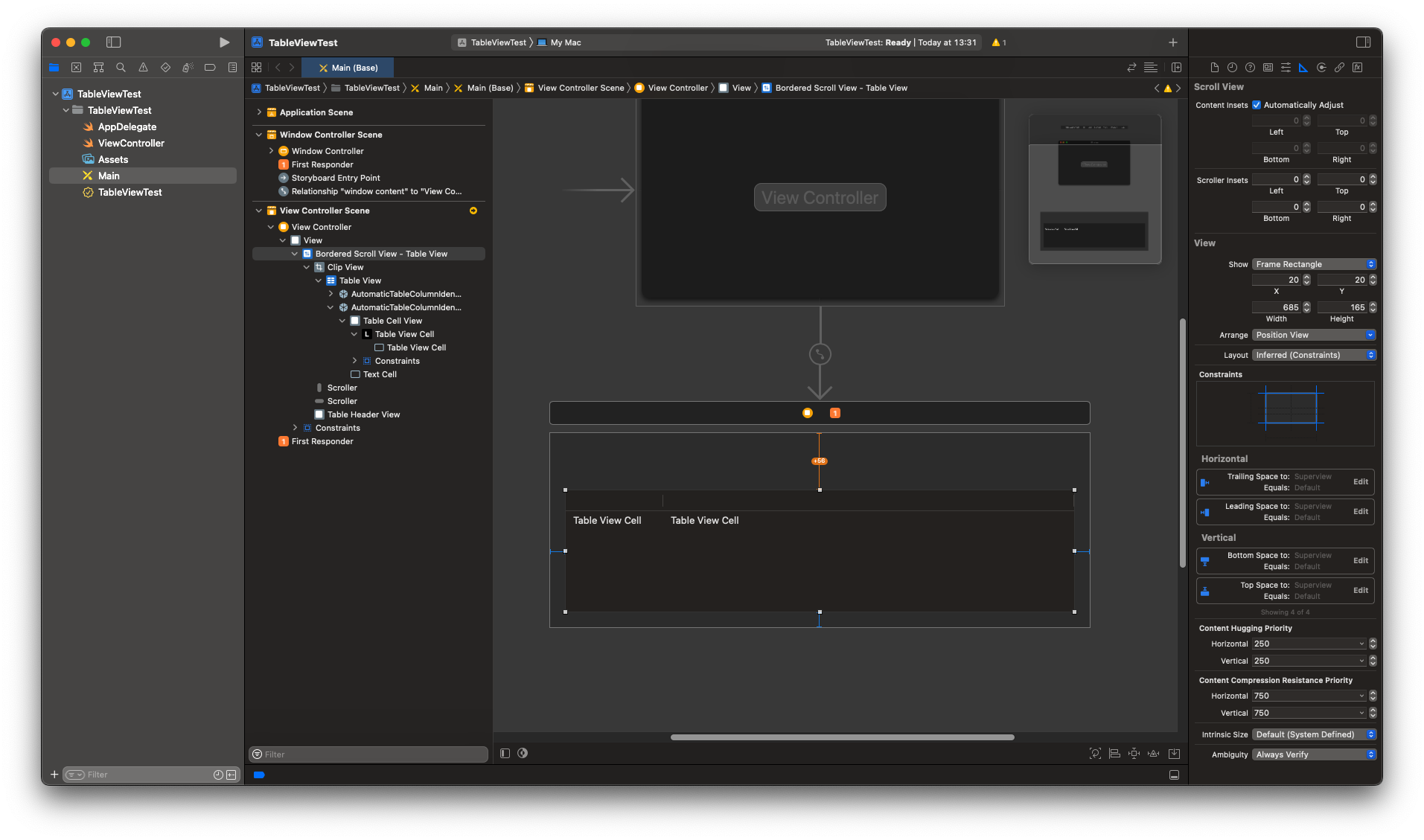The image size is (1424, 840).
Task: Open the Frame Rectangle dropdown
Action: 1314,264
